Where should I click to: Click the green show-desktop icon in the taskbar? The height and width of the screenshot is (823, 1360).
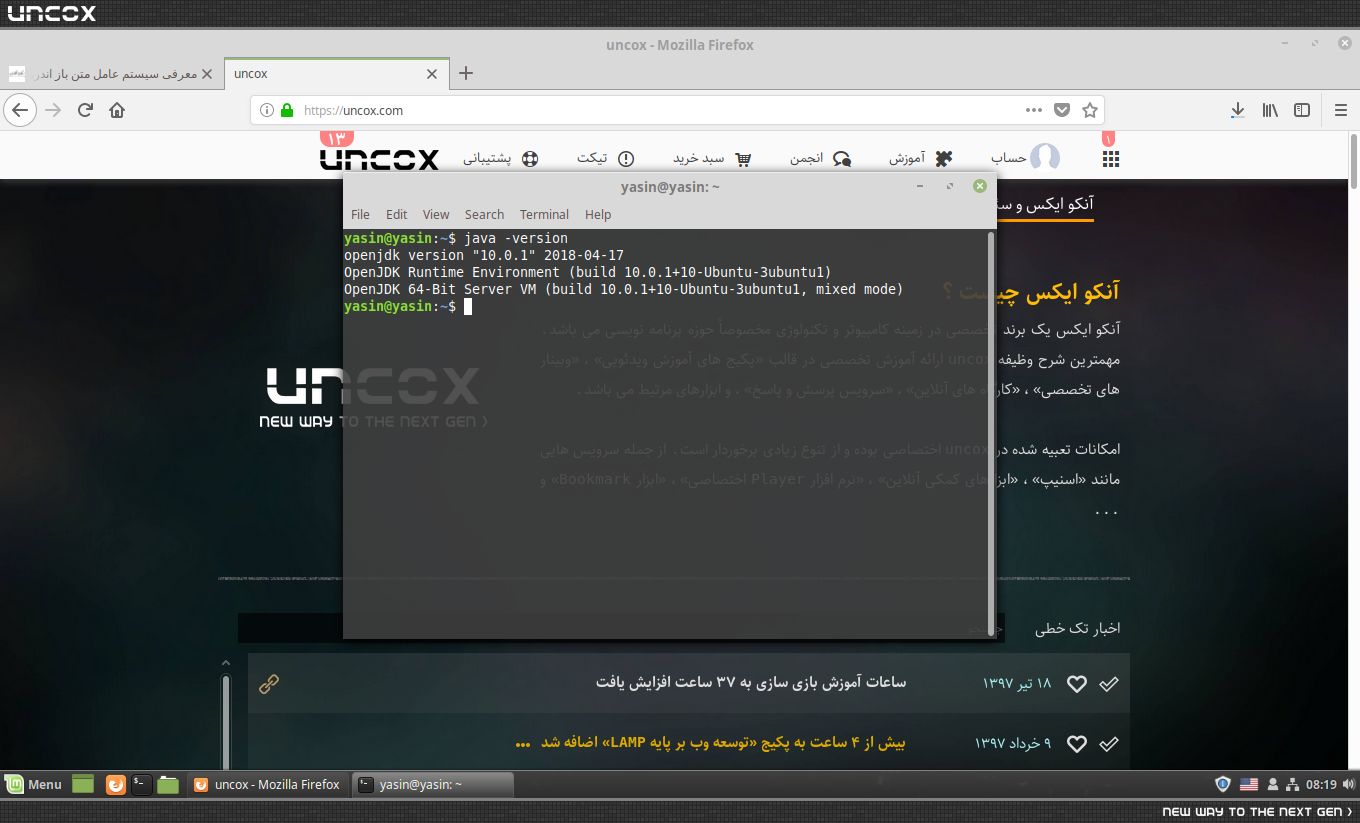[82, 784]
